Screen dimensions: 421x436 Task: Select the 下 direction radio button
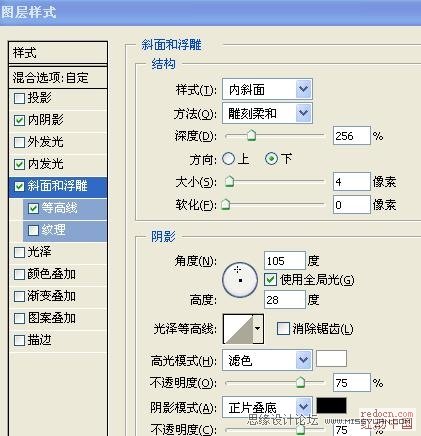pyautogui.click(x=271, y=159)
